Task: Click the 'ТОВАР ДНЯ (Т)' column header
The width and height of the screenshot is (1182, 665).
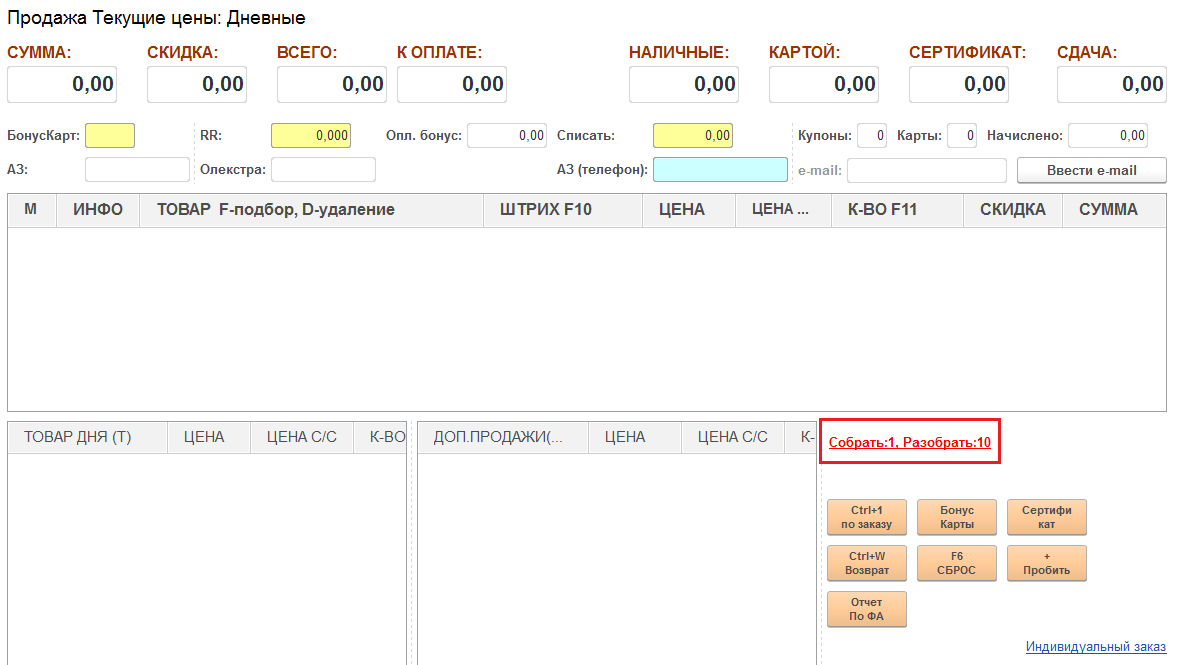Action: pyautogui.click(x=78, y=437)
